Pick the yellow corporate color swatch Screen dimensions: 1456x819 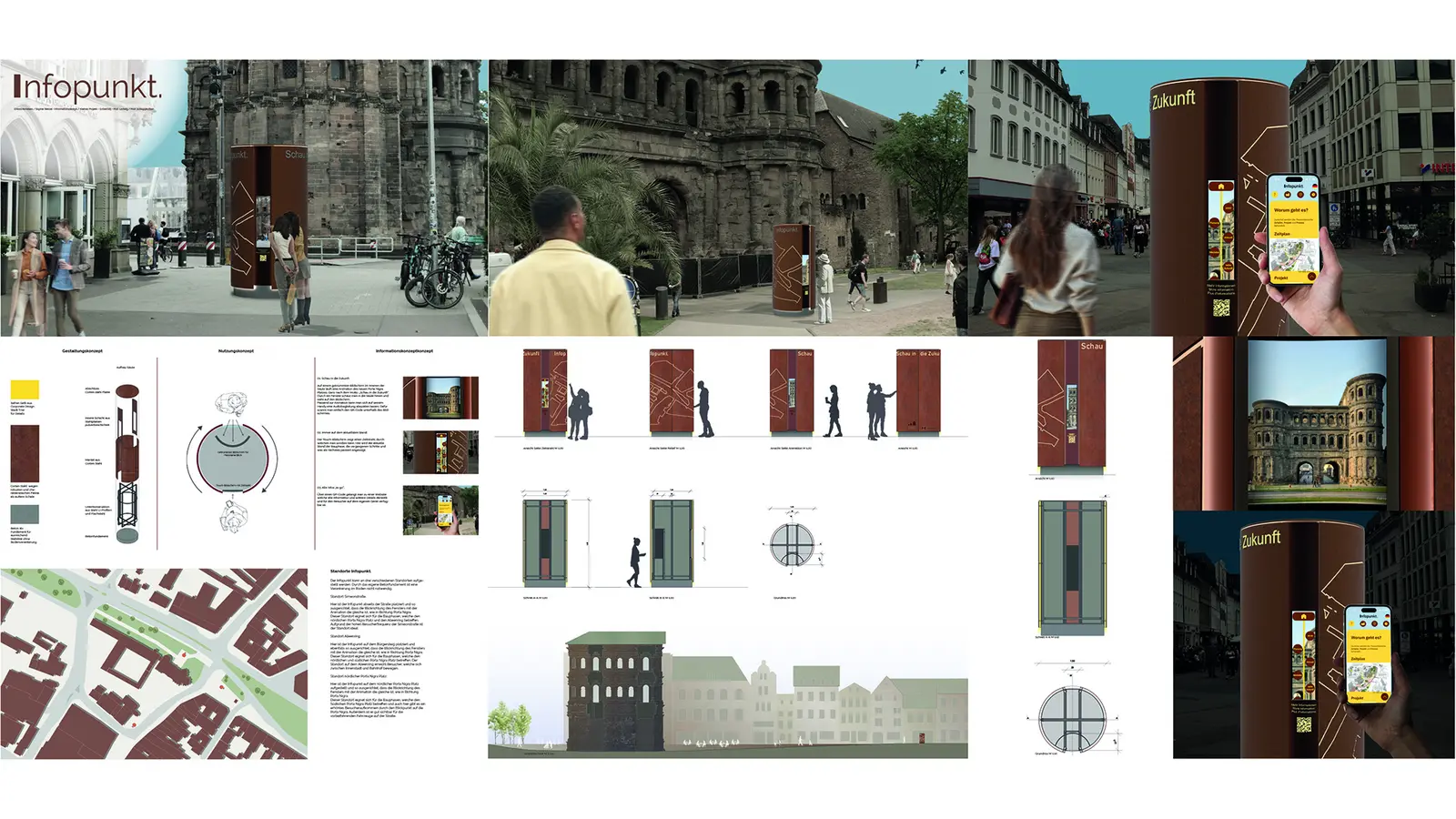click(25, 389)
